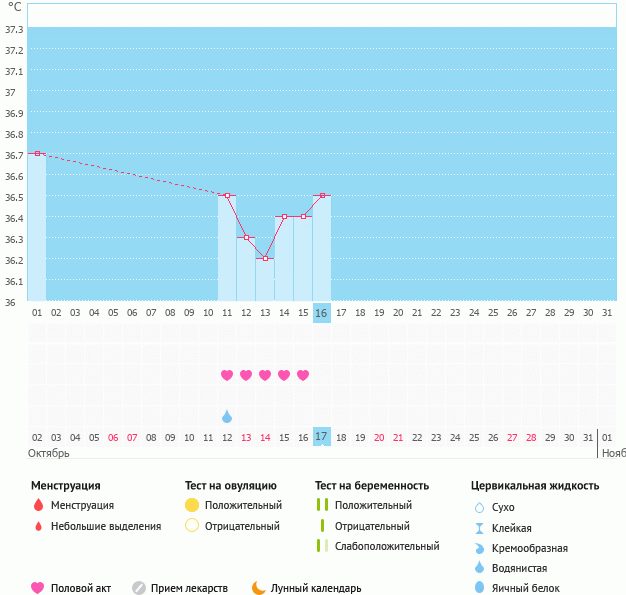Open the Лунный календарь orange moon icon
The image size is (626, 595).
tap(259, 588)
